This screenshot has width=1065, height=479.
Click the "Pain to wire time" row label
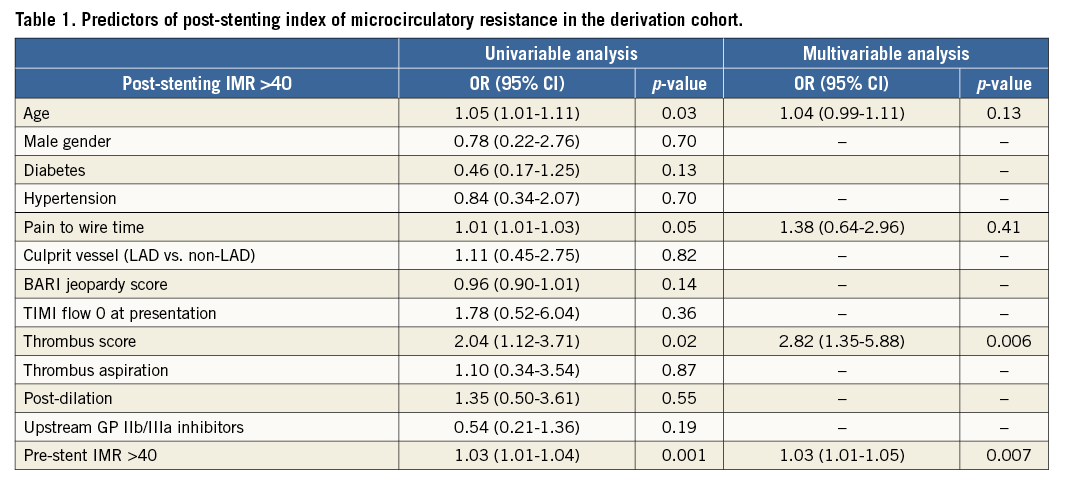(x=83, y=227)
